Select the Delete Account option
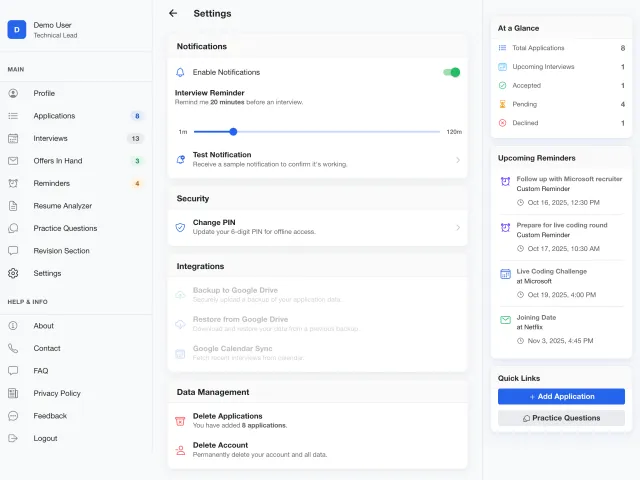The image size is (640, 480). point(318,449)
